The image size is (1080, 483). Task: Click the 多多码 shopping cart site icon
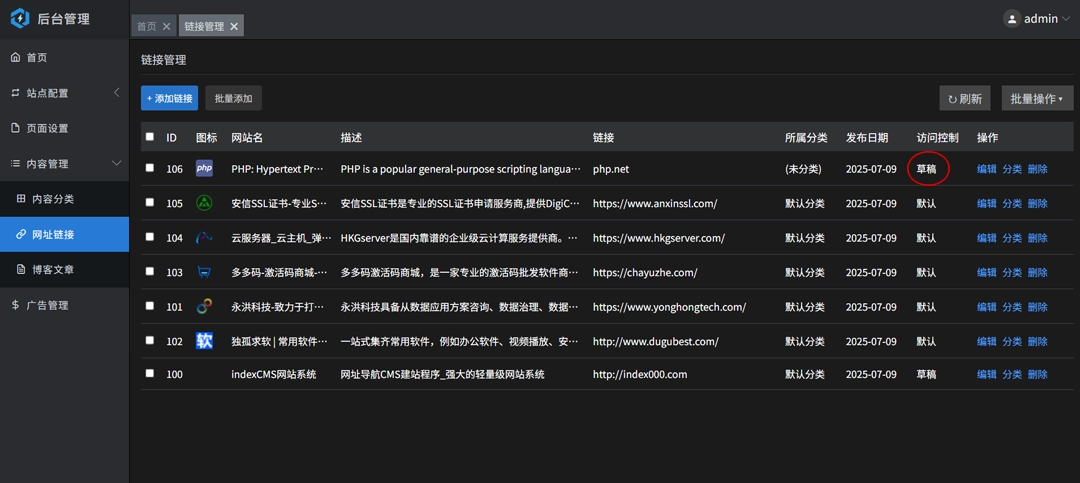click(x=204, y=272)
